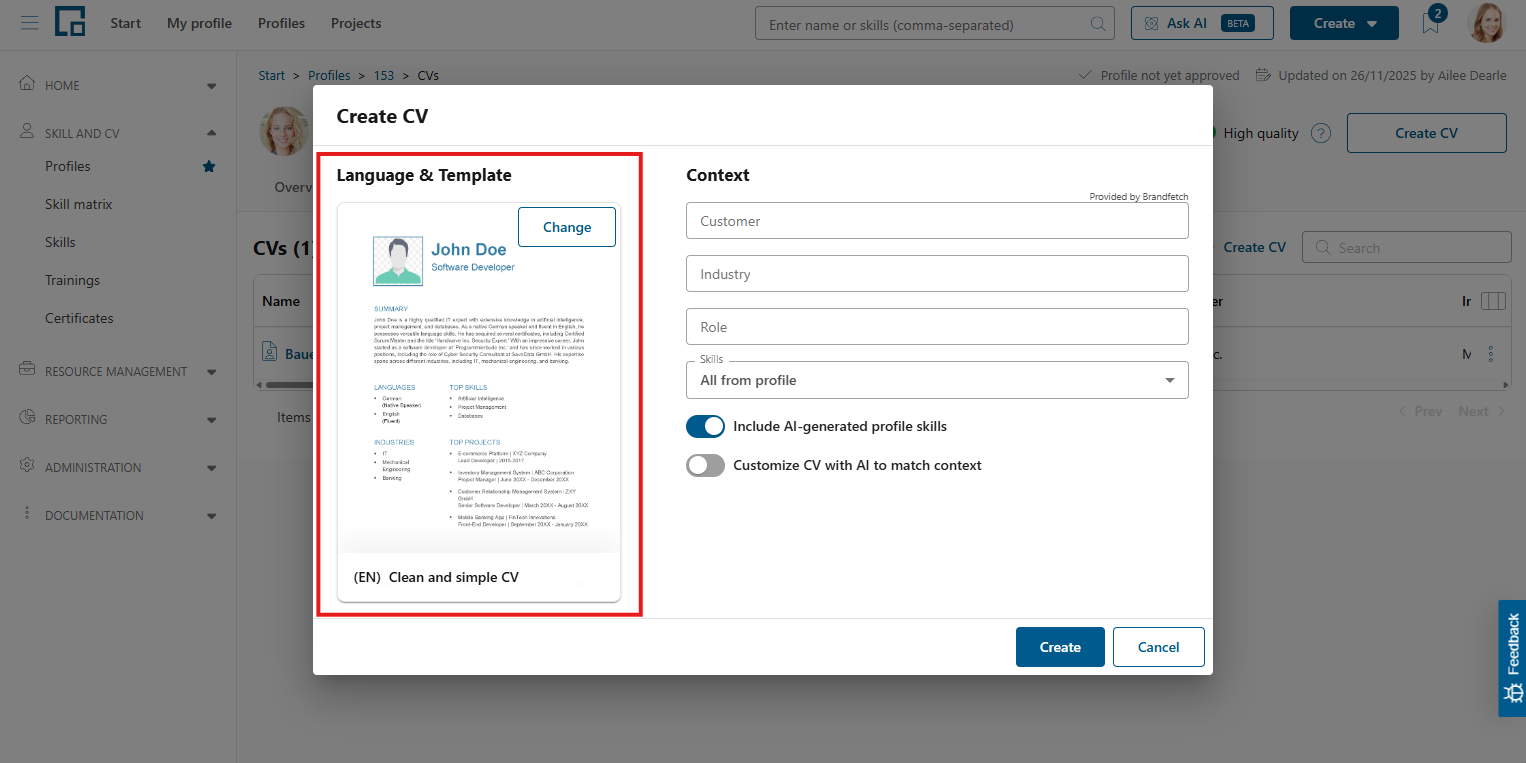Click the Reporting chart icon
The image size is (1526, 763).
pos(27,418)
